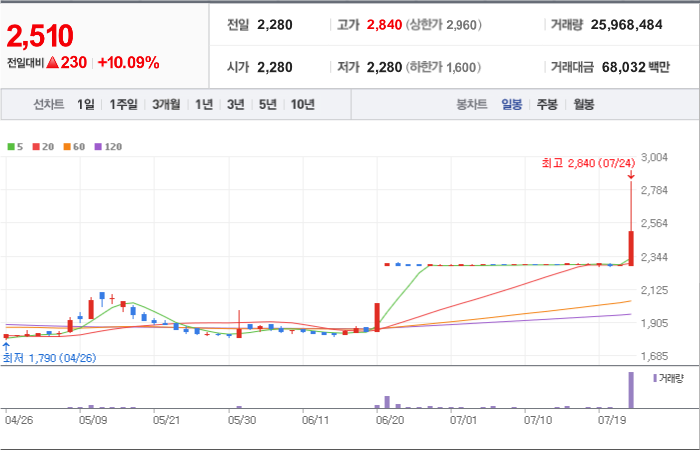Show the 3년 line chart
The width and height of the screenshot is (700, 450).
pyautogui.click(x=236, y=104)
